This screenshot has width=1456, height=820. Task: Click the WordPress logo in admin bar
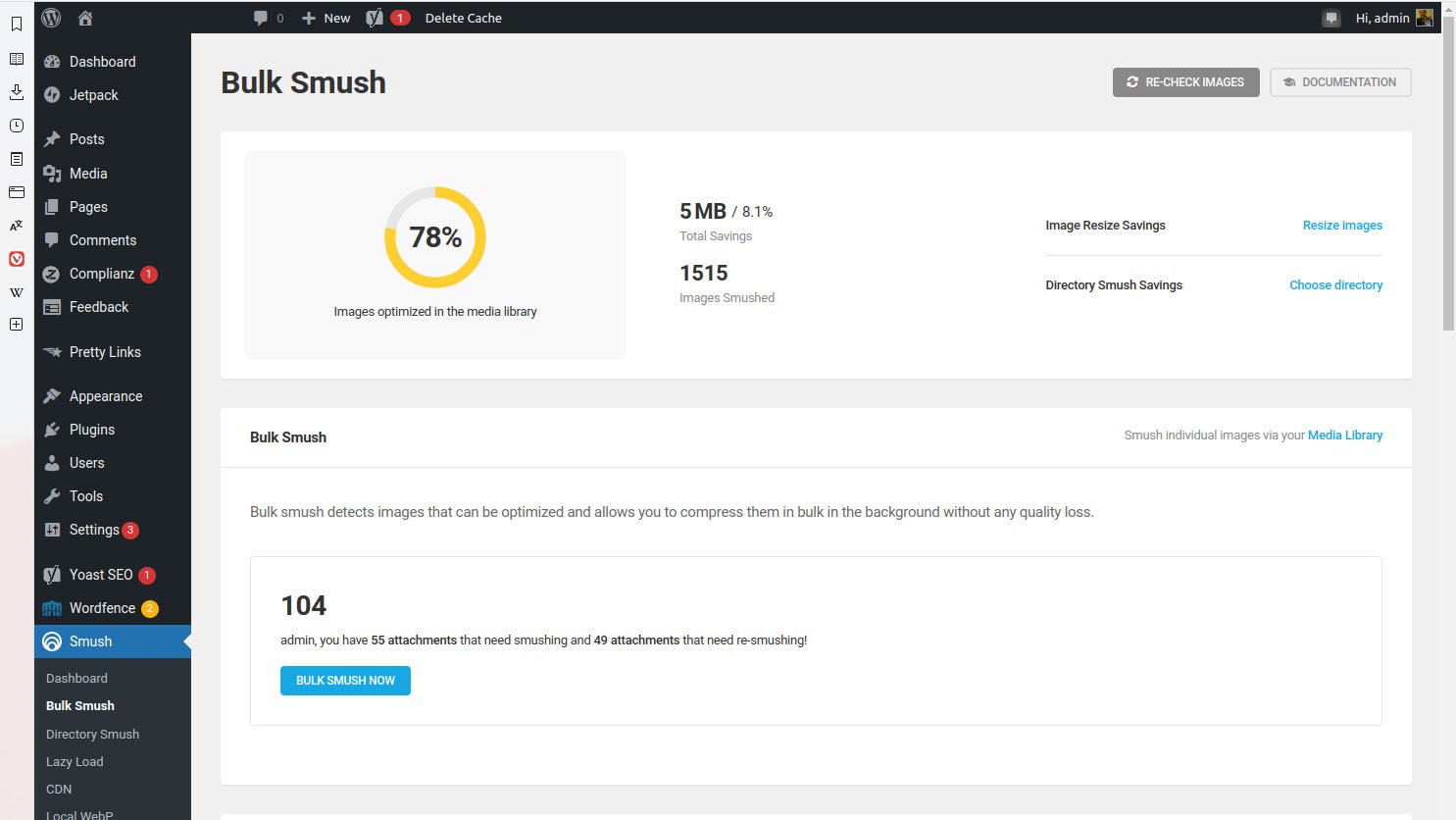click(51, 18)
